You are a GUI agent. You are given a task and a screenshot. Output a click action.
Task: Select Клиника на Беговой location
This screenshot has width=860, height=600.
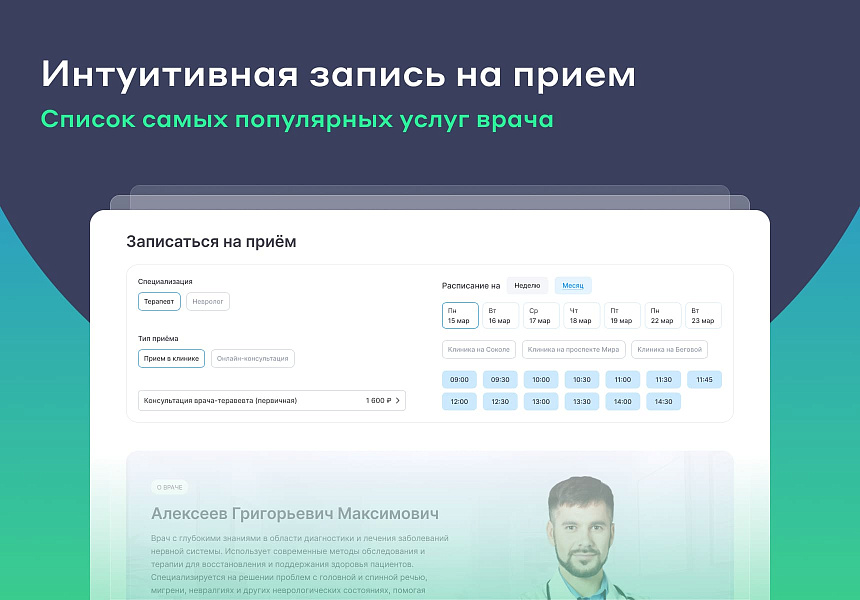[670, 350]
